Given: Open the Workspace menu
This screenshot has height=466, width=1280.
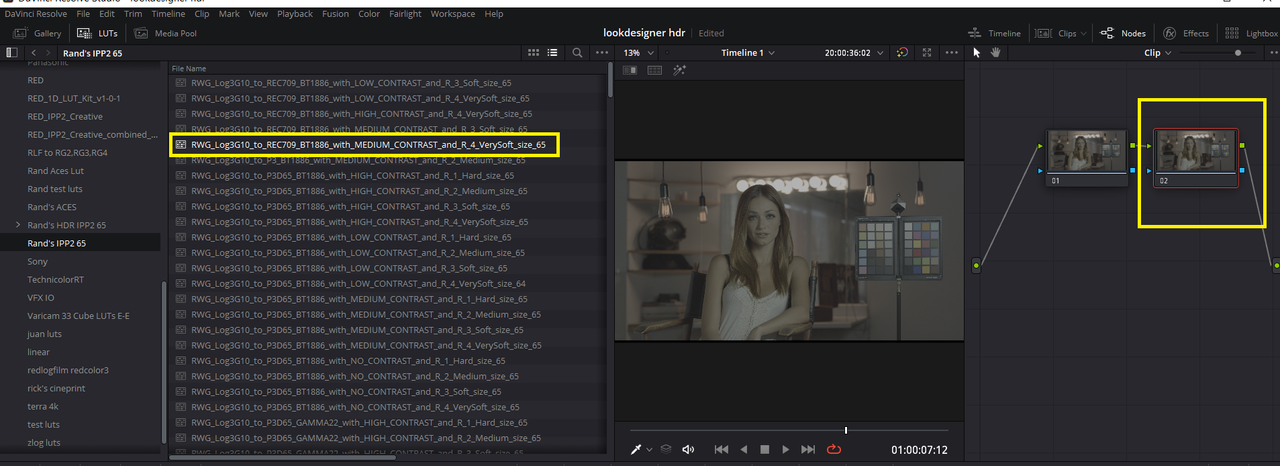Looking at the screenshot, I should click(x=454, y=14).
